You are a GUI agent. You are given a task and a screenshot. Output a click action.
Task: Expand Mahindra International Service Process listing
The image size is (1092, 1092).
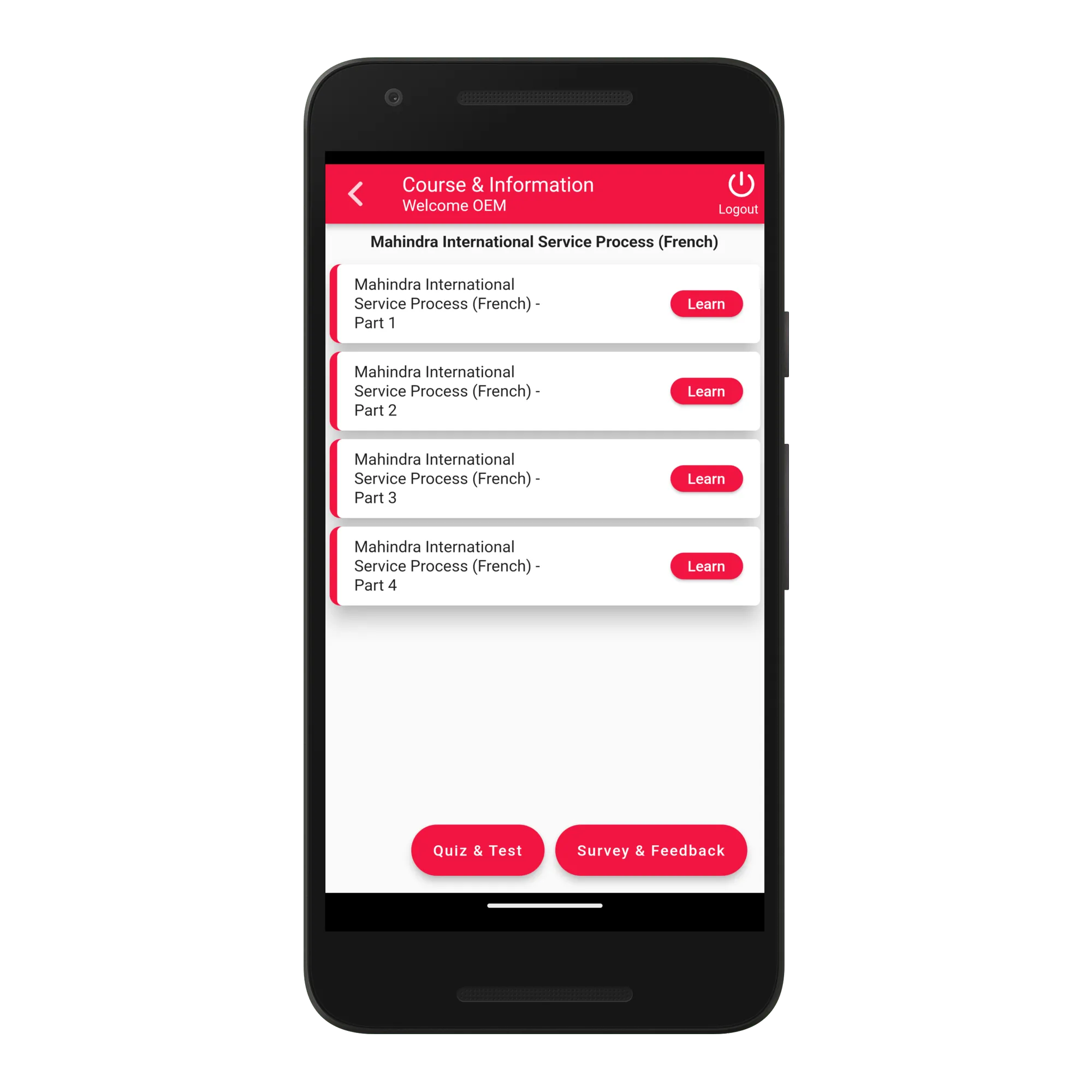(x=547, y=241)
